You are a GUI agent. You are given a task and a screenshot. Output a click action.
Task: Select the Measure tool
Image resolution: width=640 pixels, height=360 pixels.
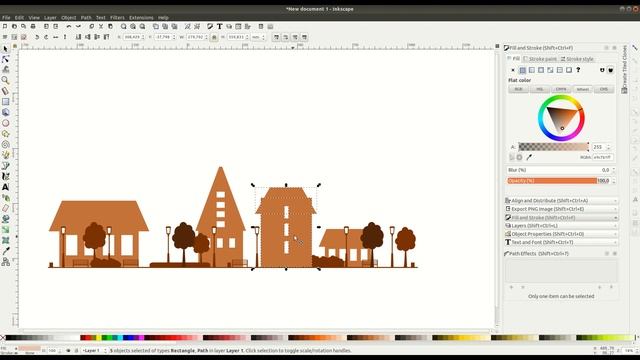click(x=5, y=91)
